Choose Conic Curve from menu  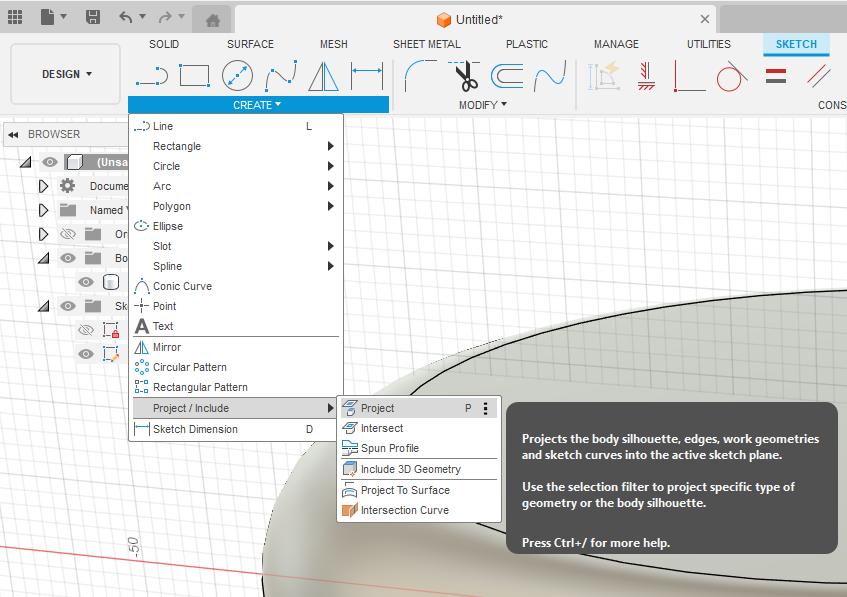[x=236, y=286]
